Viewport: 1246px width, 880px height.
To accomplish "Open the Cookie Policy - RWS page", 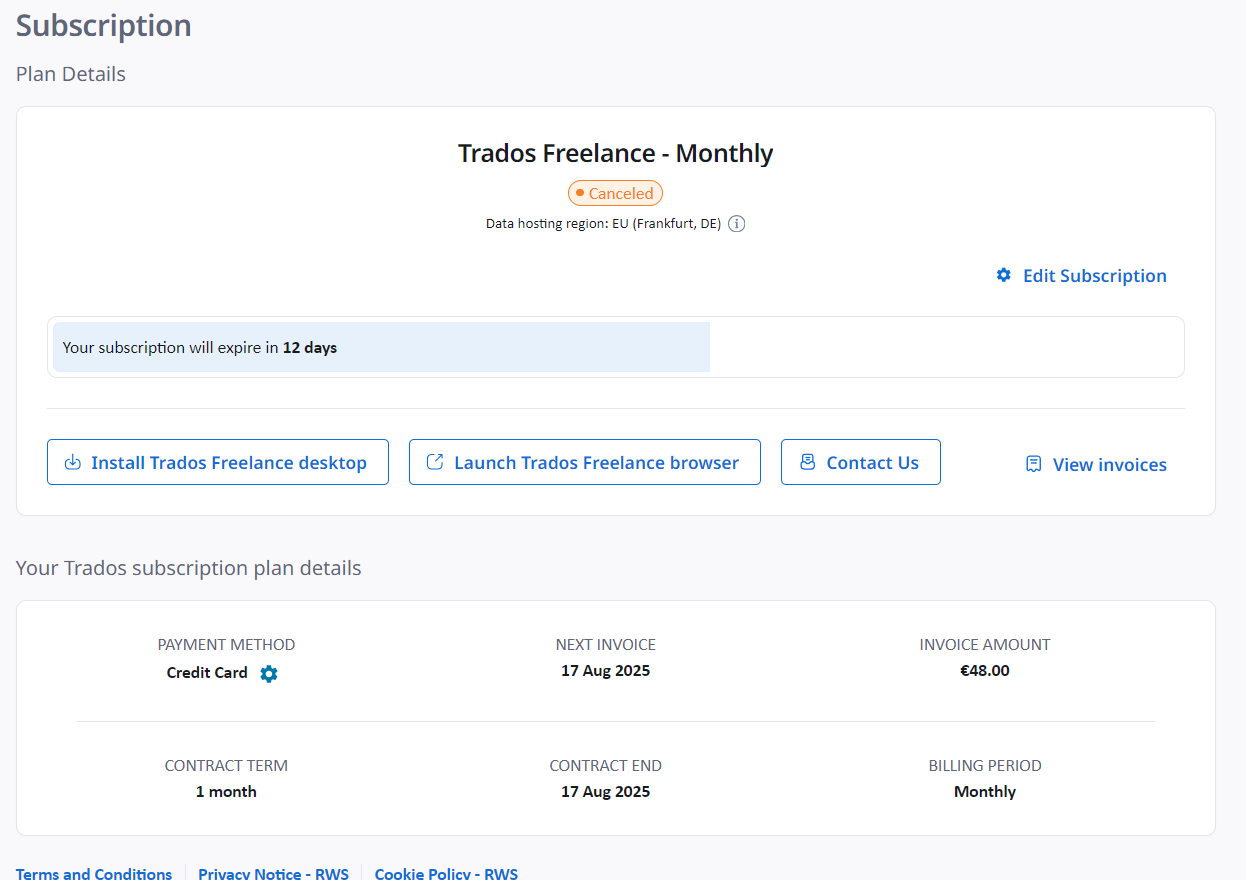I will pyautogui.click(x=446, y=873).
